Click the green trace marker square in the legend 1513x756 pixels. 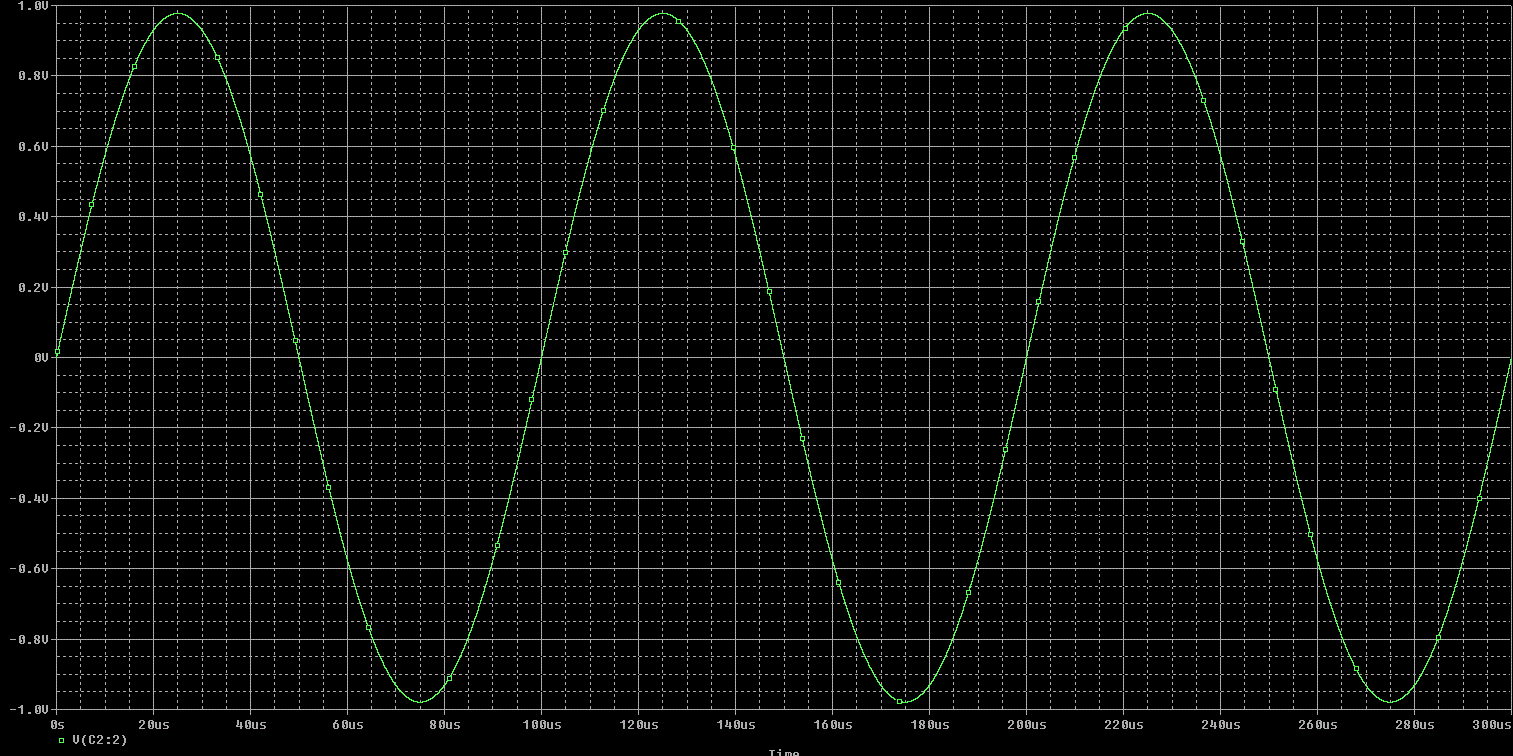click(x=62, y=741)
